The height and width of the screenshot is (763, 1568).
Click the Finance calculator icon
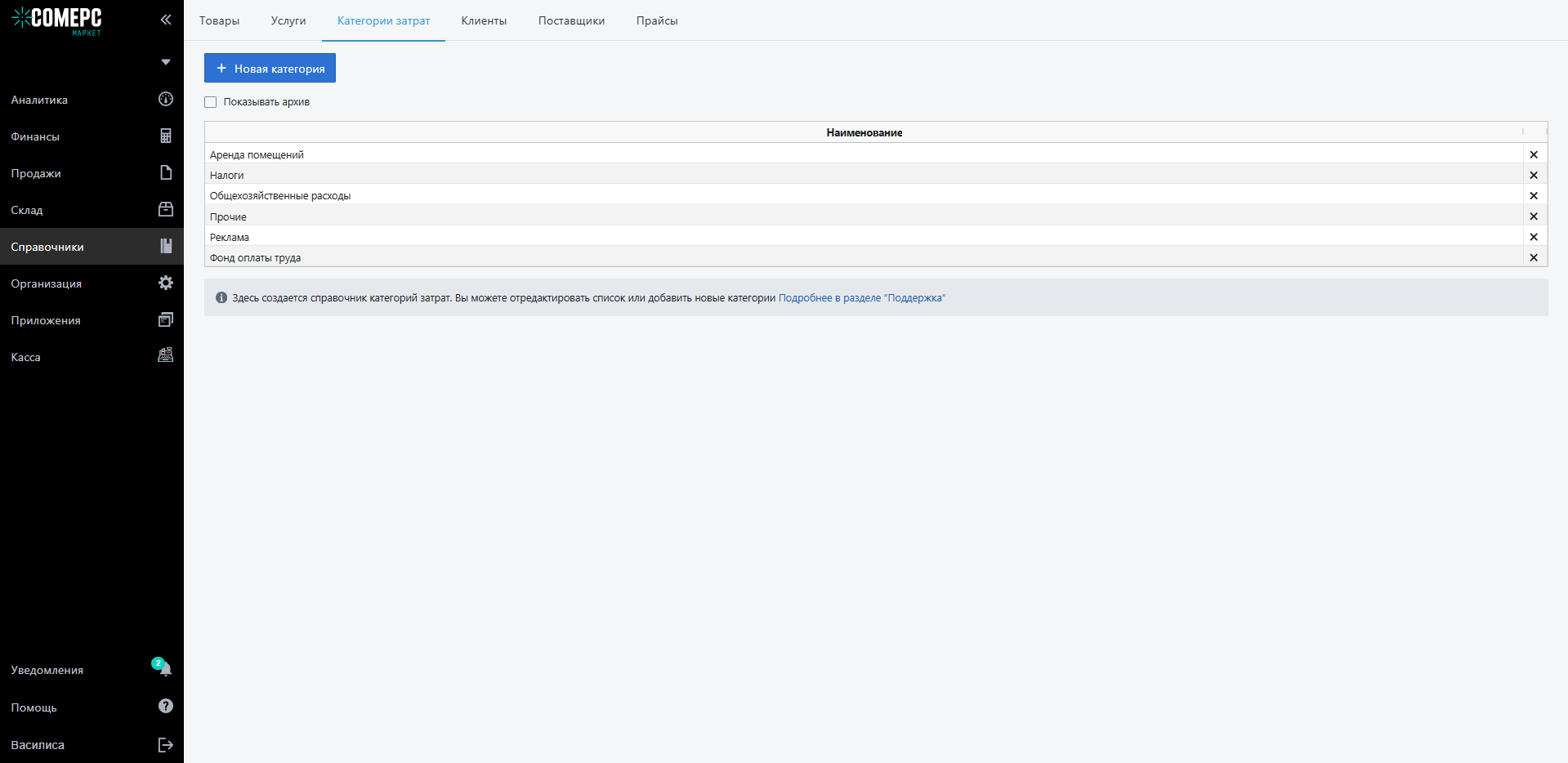165,136
